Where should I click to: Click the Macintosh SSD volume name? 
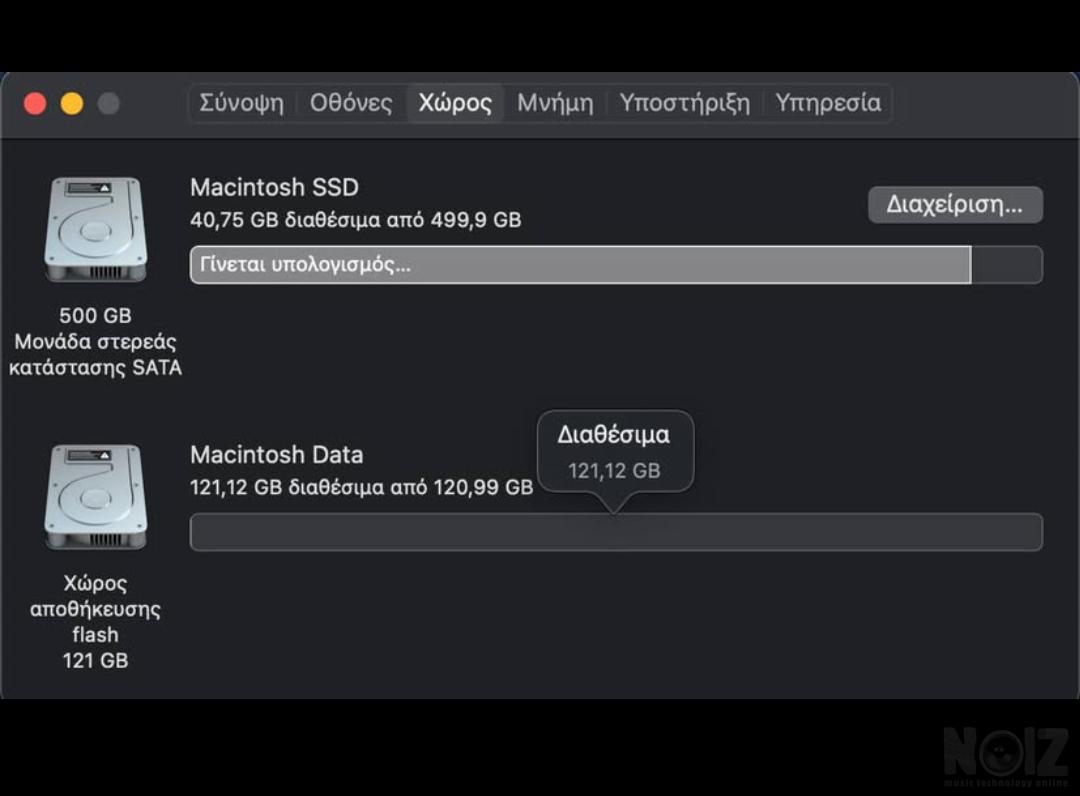[274, 187]
